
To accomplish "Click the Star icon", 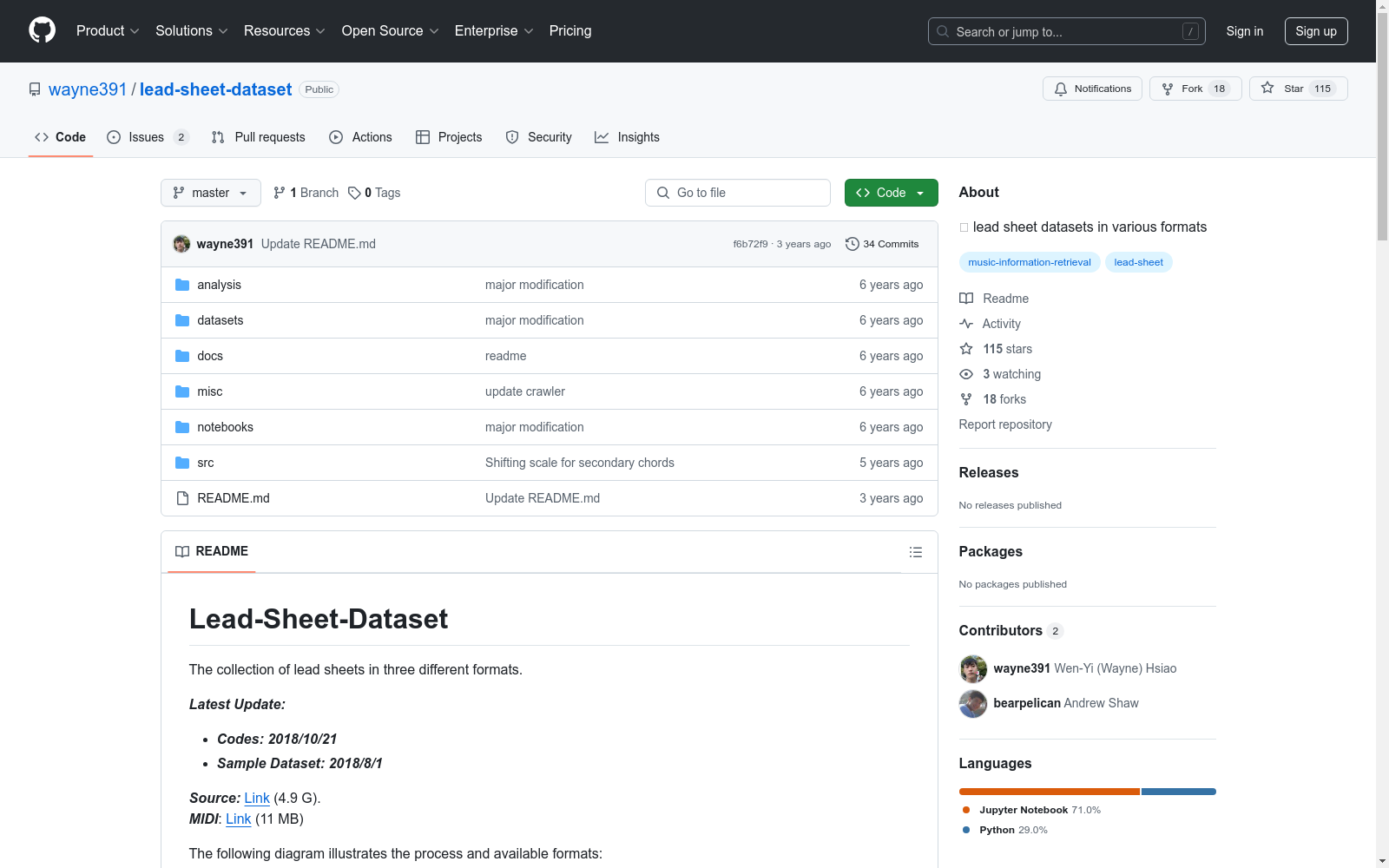I will (x=1267, y=88).
